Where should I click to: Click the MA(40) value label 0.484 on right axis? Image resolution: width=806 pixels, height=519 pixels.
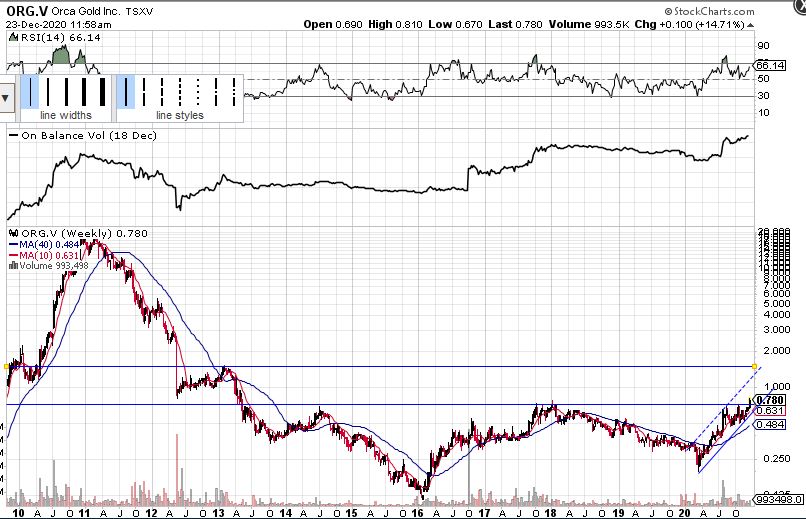(770, 424)
